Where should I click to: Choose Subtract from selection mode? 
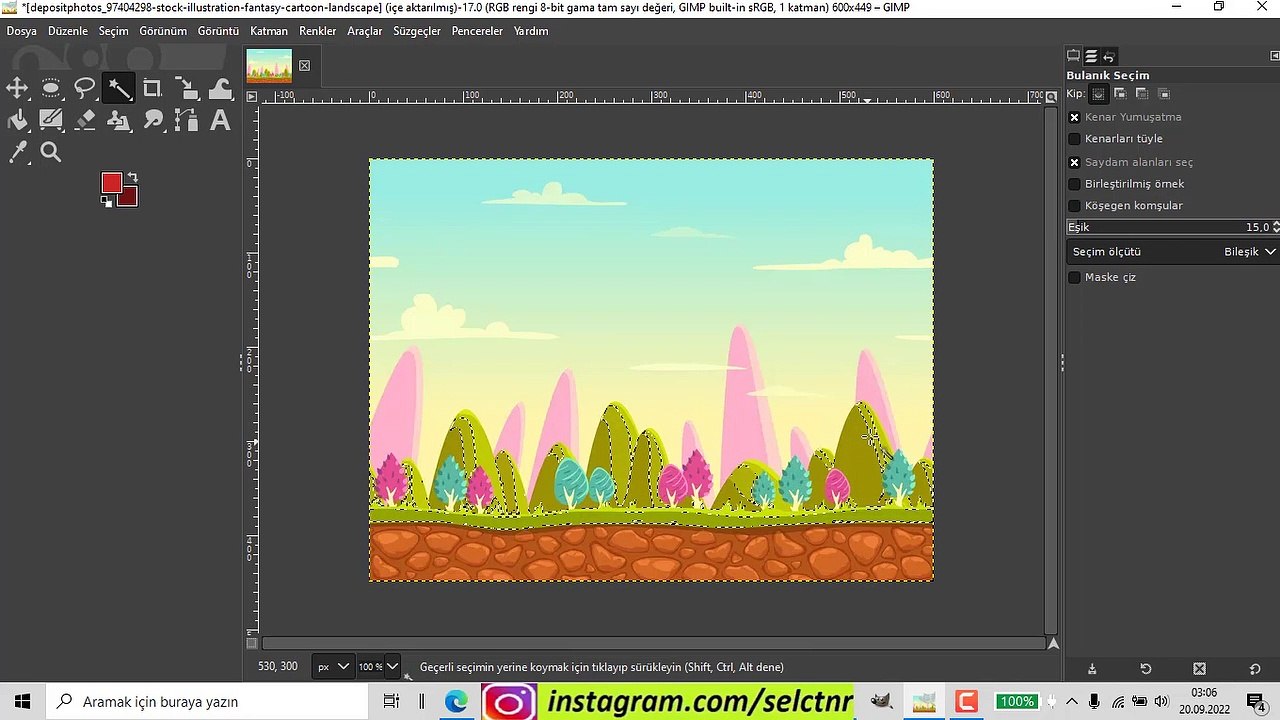1142,94
